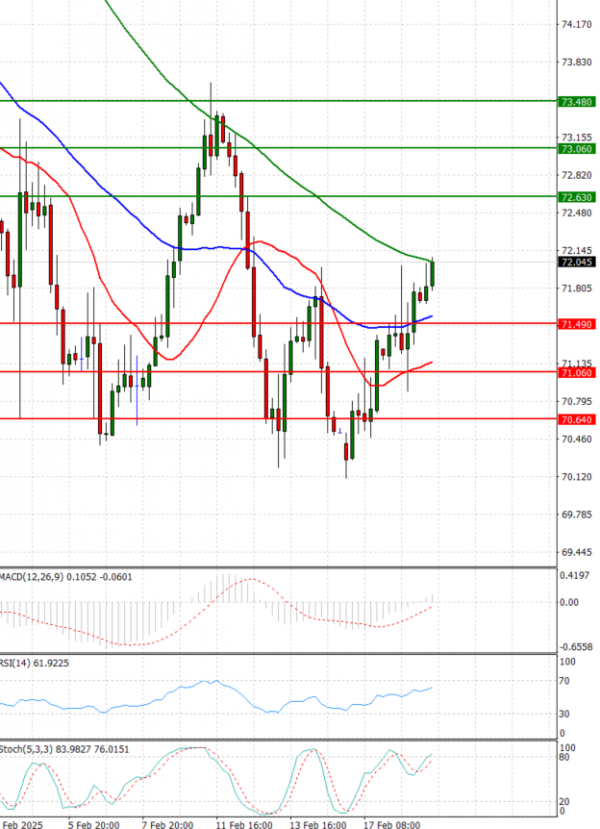Click the 74.170 price axis value
The height and width of the screenshot is (829, 600).
click(x=577, y=24)
